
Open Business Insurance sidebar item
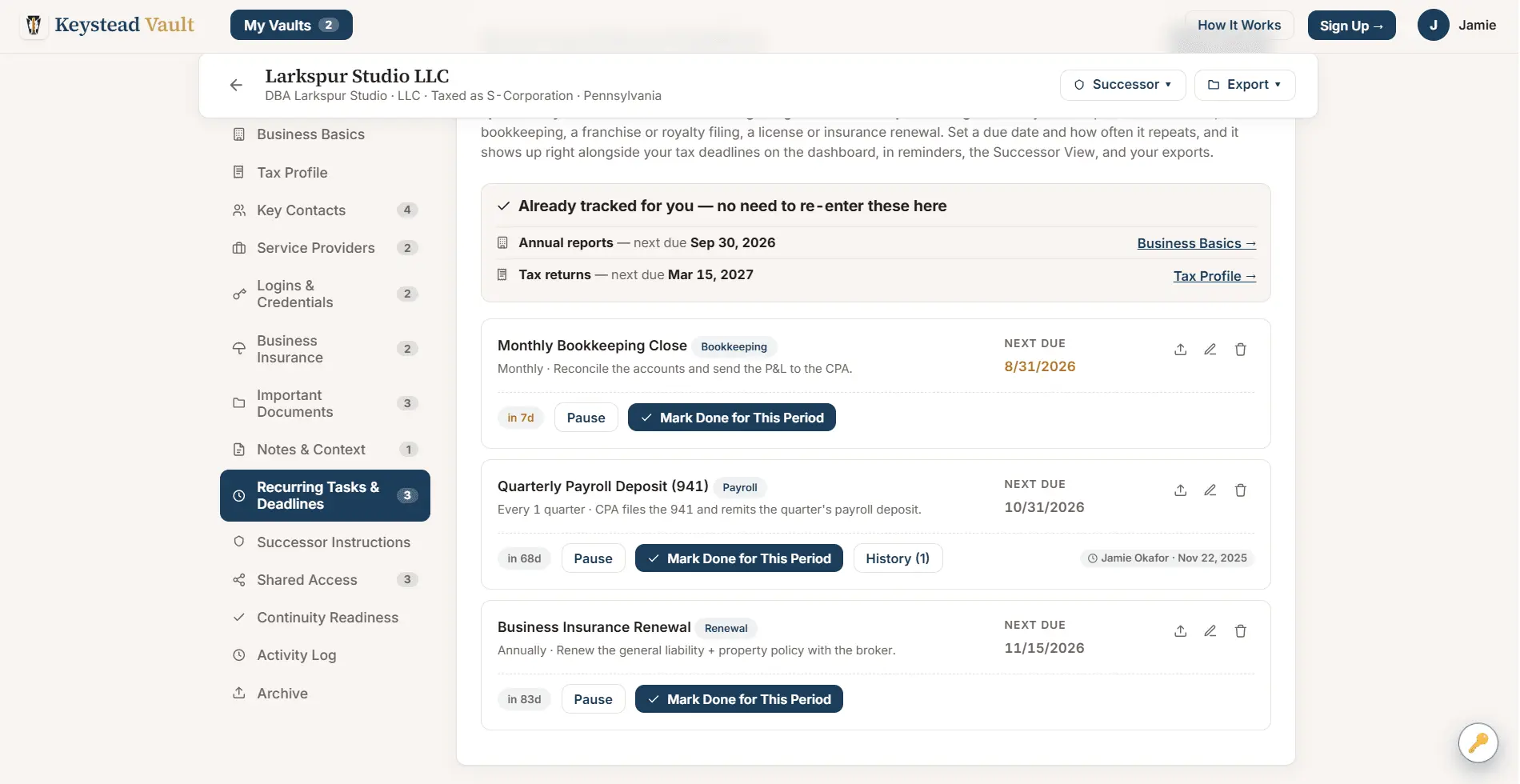point(325,349)
